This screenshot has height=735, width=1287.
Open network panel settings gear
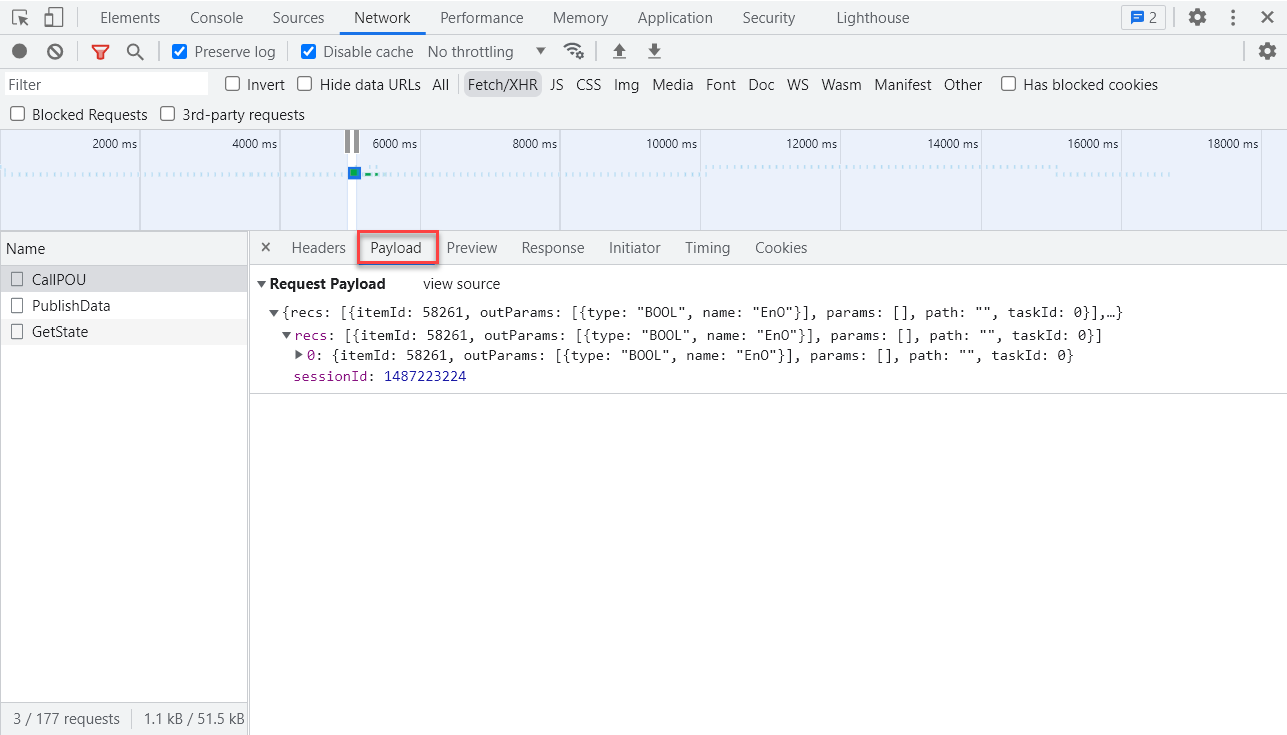tap(1267, 51)
